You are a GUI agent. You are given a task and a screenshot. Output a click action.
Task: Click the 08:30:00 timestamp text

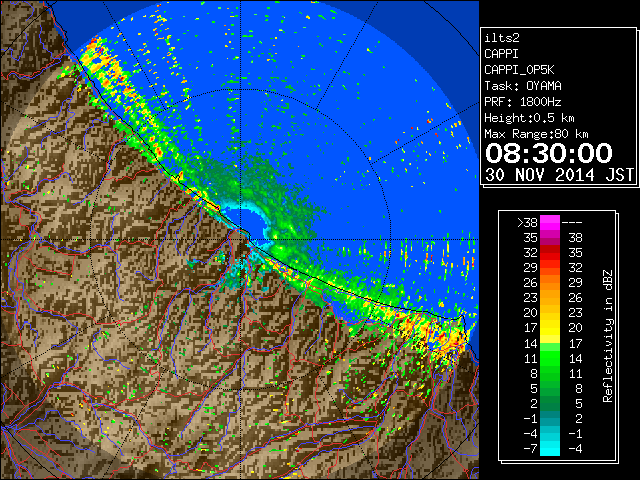coord(549,153)
